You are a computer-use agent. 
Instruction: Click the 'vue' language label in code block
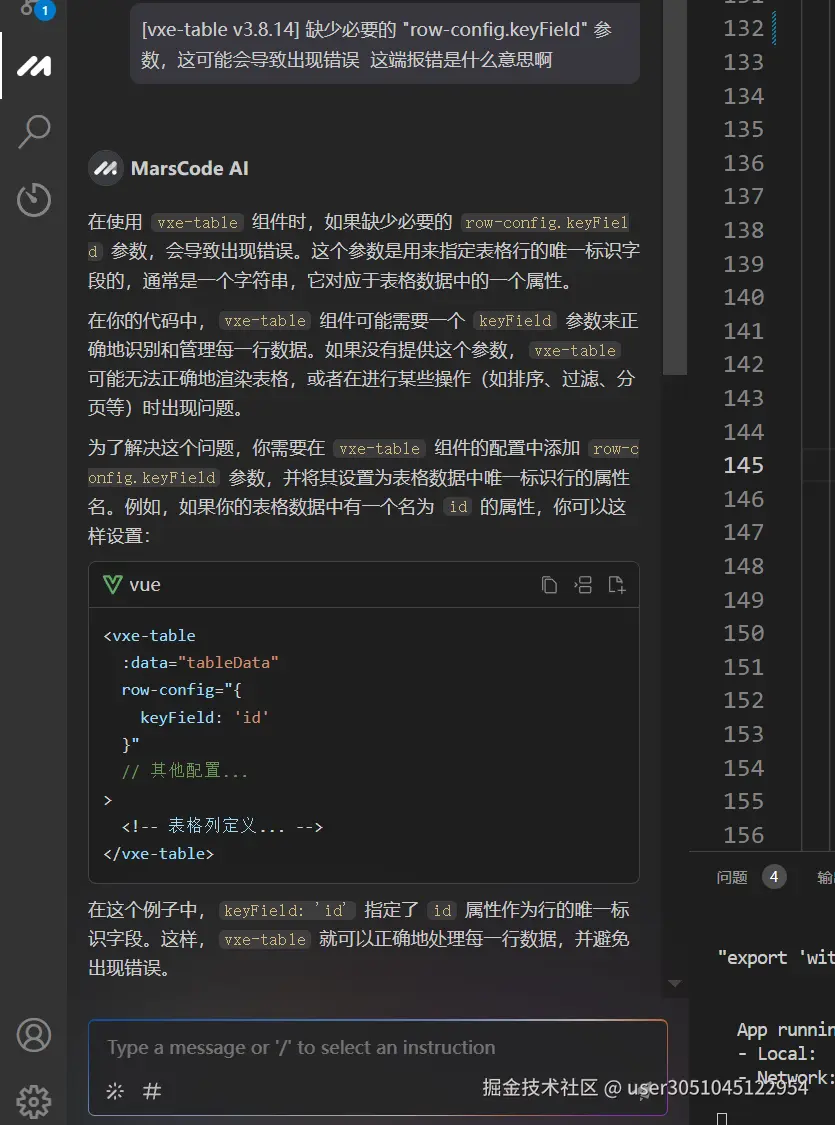pyautogui.click(x=145, y=585)
